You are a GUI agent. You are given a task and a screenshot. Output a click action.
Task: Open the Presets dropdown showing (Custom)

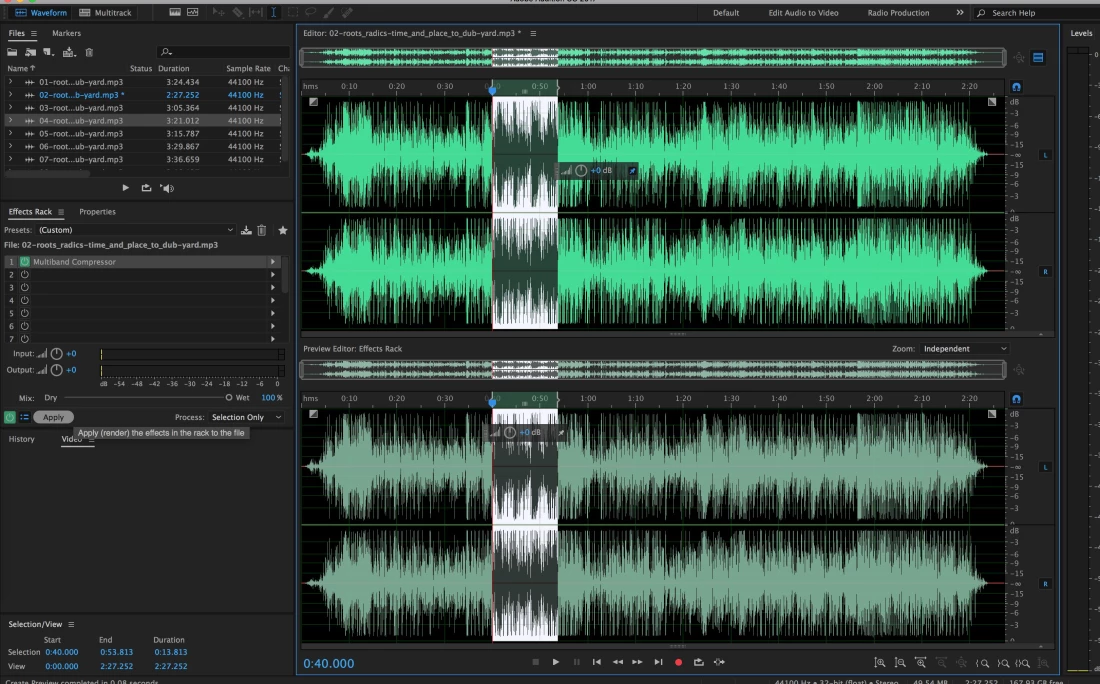pos(135,230)
